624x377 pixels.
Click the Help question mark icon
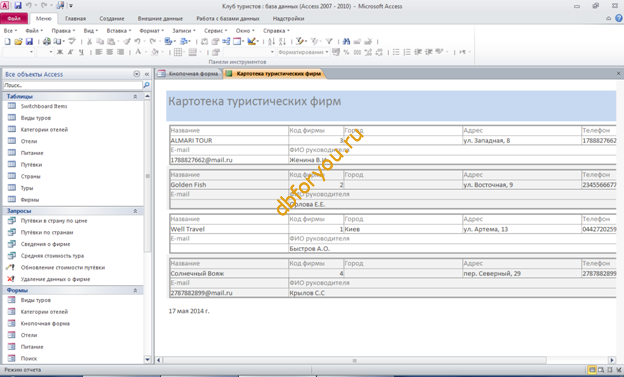619,18
